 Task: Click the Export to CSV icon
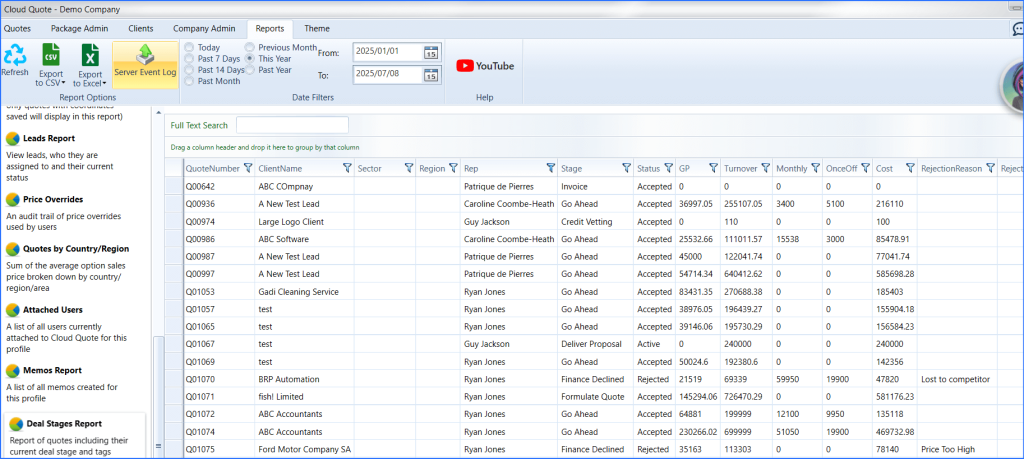pos(50,56)
